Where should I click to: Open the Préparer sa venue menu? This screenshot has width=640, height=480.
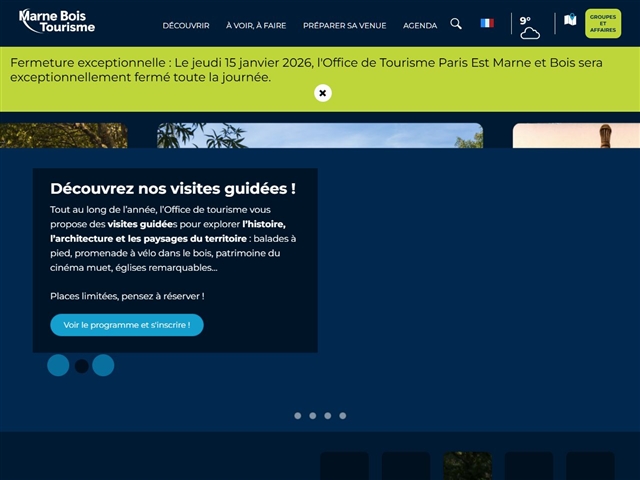[x=344, y=25]
